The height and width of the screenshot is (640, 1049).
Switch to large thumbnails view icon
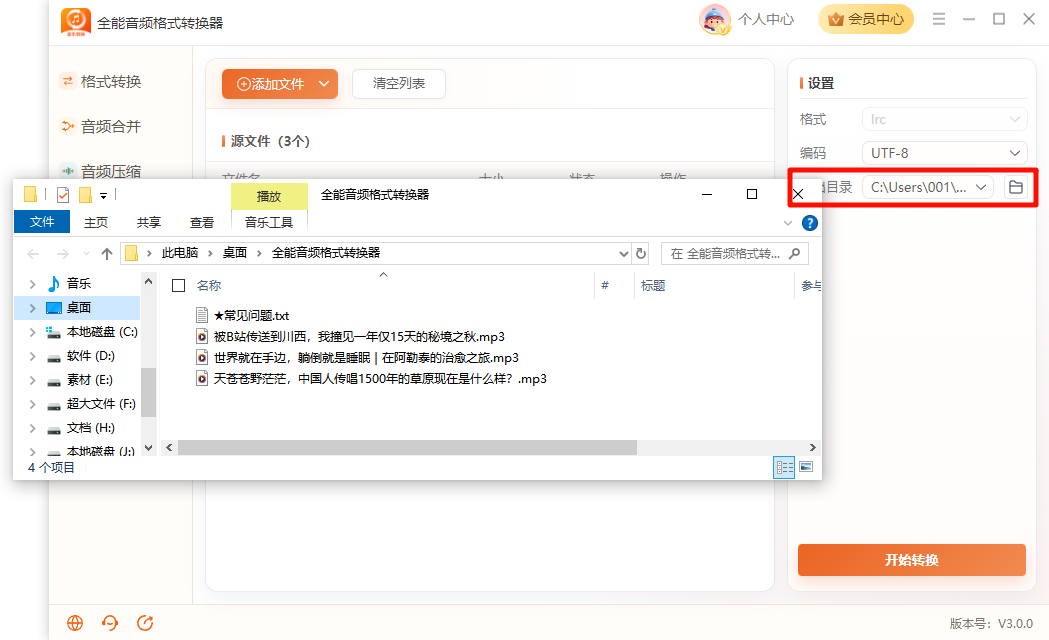[806, 467]
